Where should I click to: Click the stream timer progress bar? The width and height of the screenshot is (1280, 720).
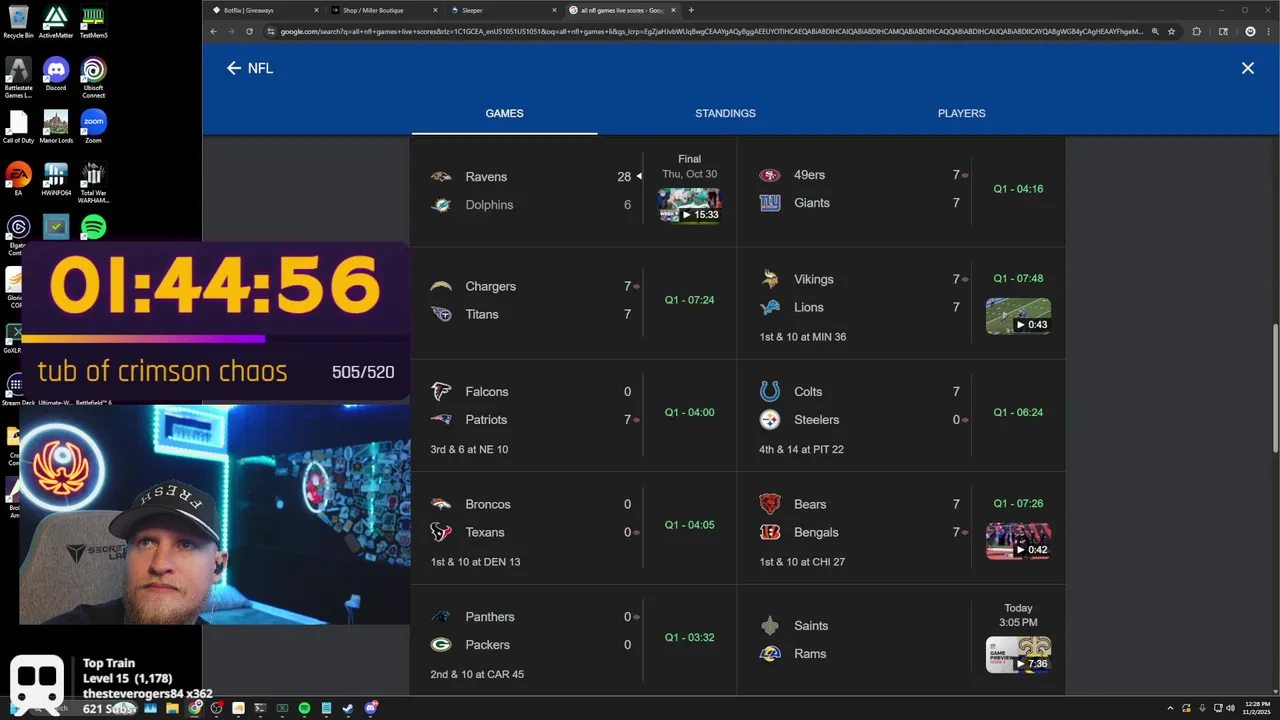click(x=214, y=339)
